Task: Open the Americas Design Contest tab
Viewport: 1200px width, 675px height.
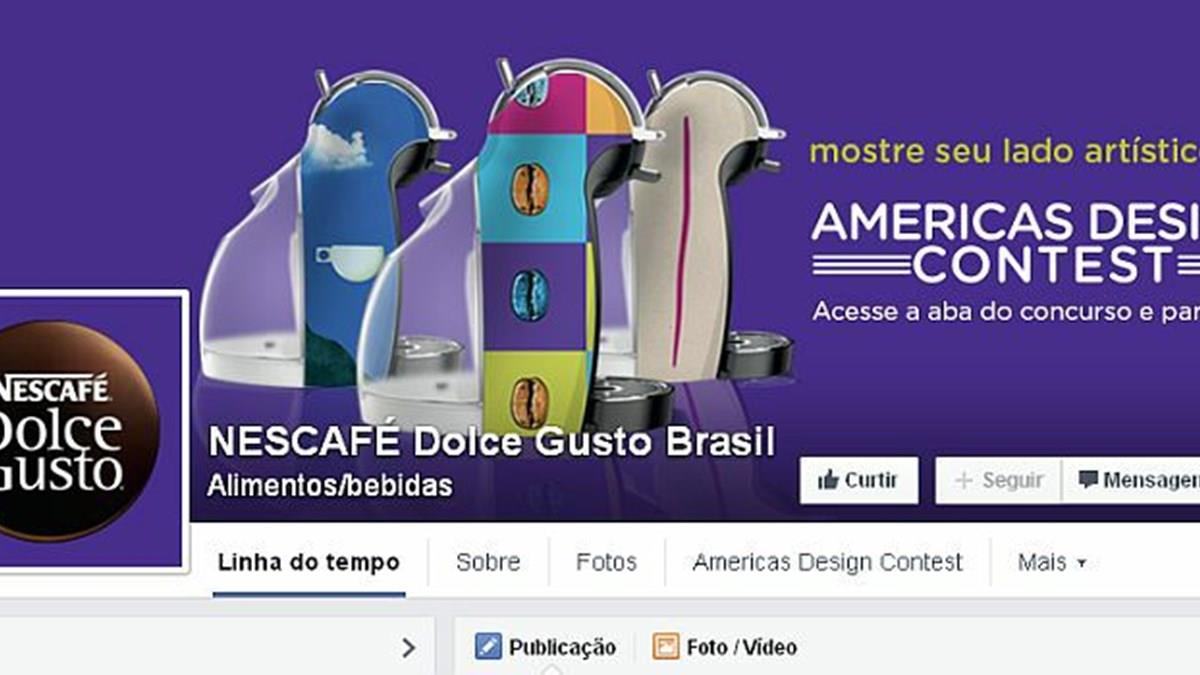Action: (x=827, y=562)
